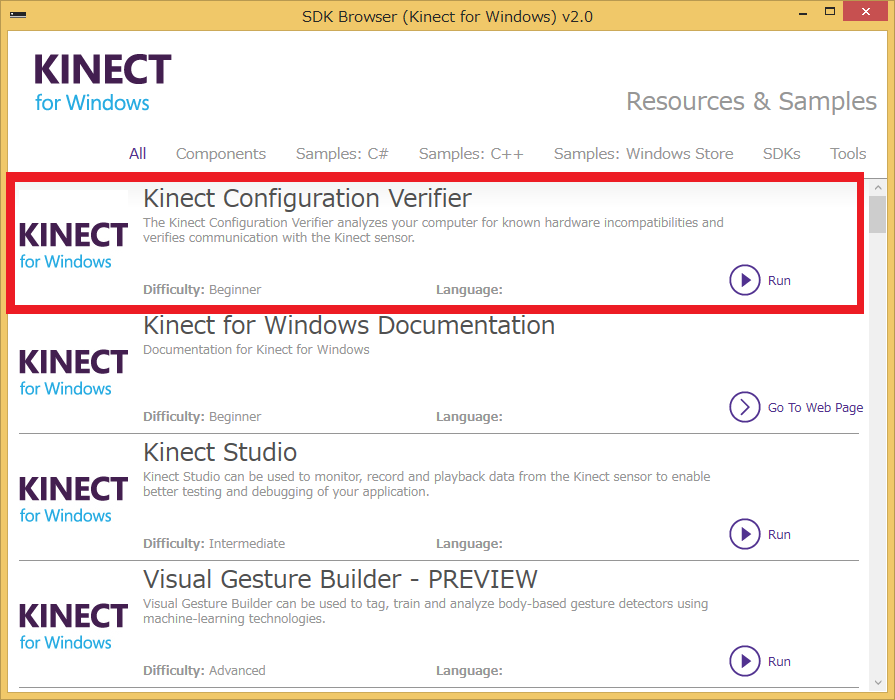Click Run icon for Visual Gesture Builder
Viewport: 895px width, 700px height.
[x=745, y=661]
